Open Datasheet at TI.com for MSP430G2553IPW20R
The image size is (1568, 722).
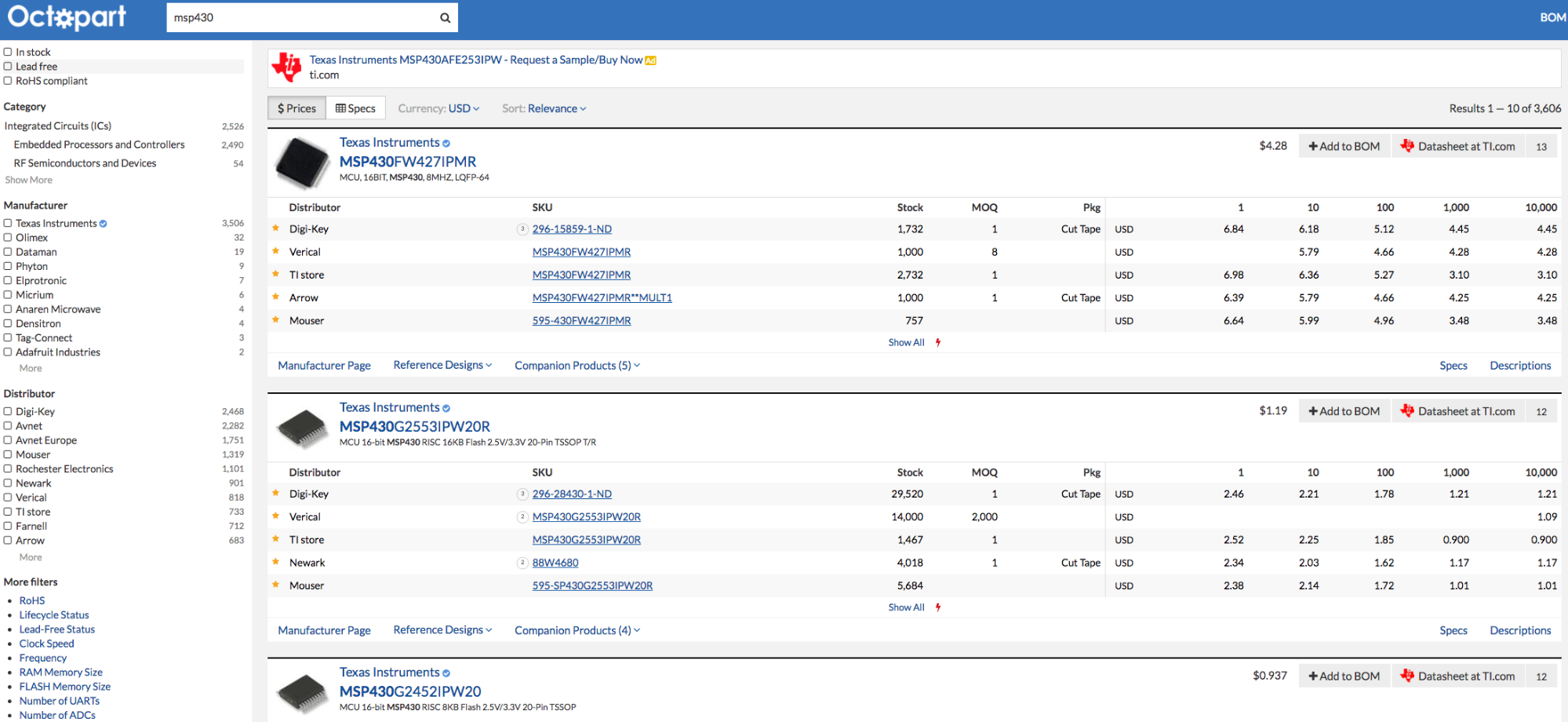[x=1458, y=411]
